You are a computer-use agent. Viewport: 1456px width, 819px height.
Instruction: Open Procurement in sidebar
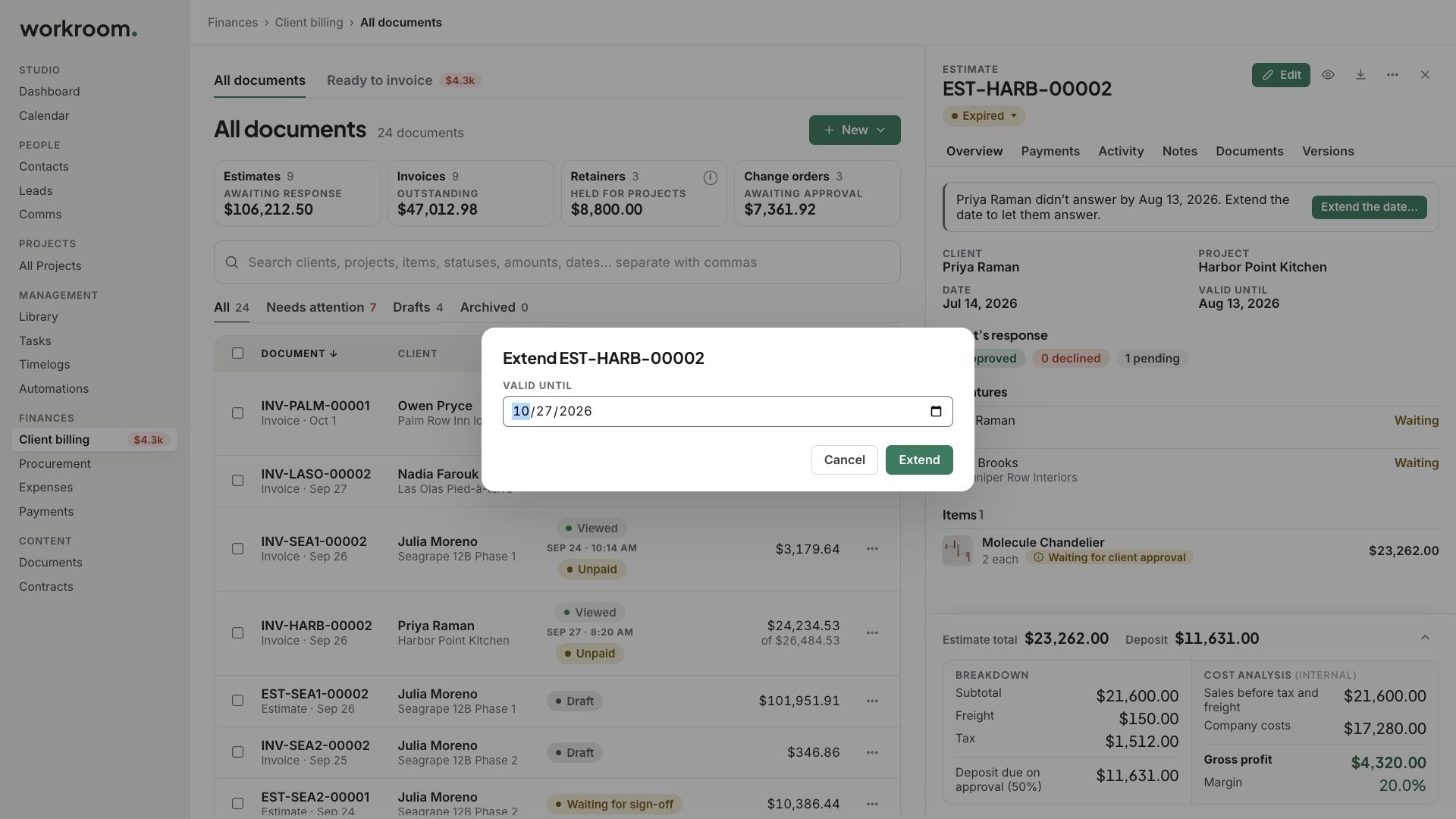coord(55,464)
